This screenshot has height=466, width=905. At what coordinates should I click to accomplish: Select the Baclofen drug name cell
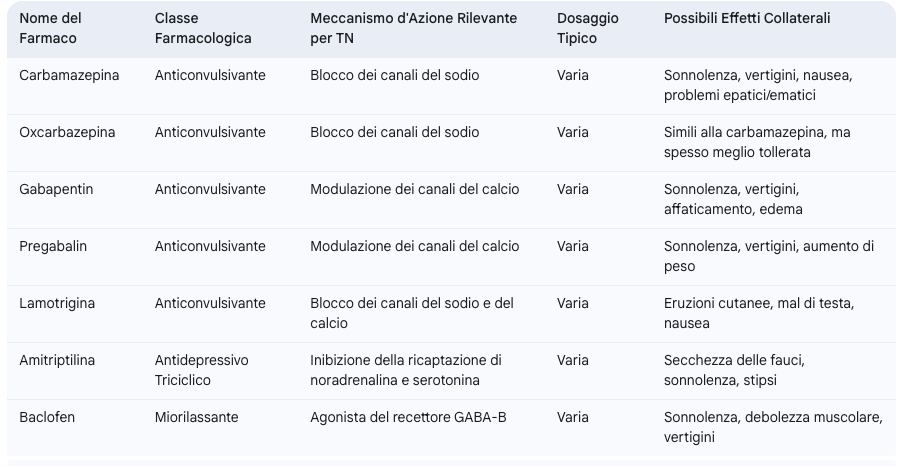pyautogui.click(x=47, y=417)
